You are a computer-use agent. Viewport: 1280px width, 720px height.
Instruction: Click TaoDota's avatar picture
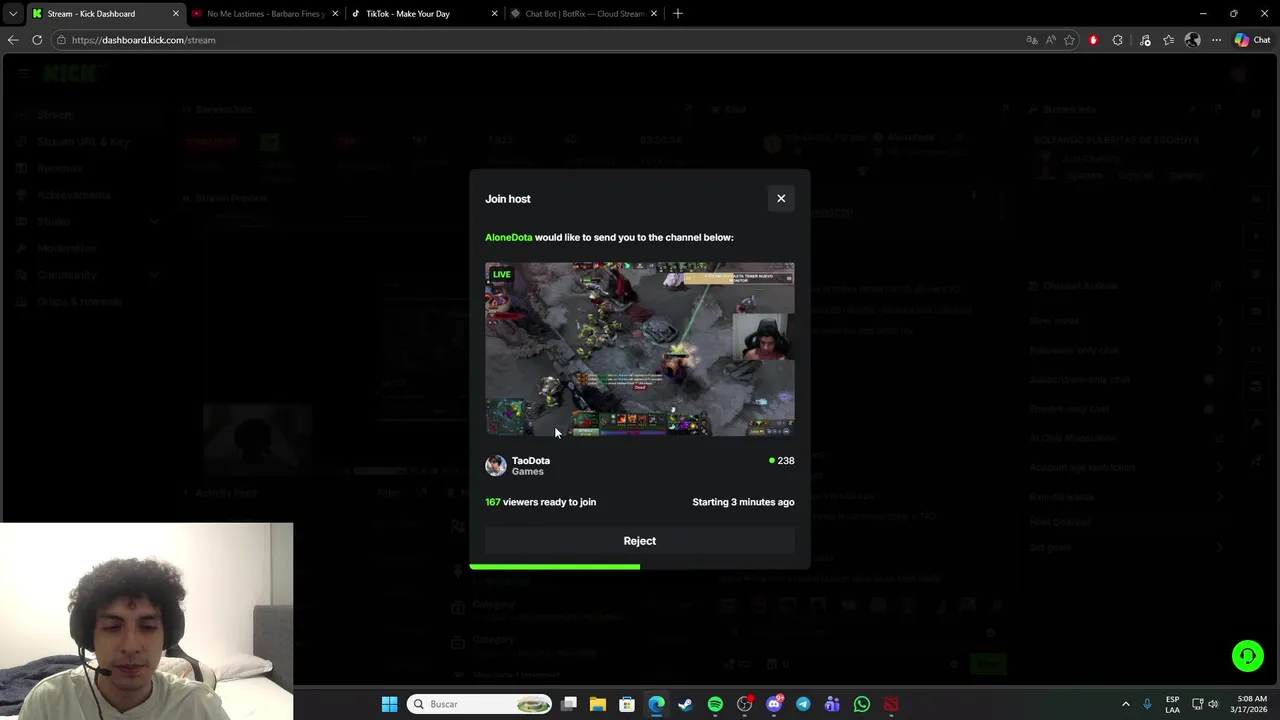pyautogui.click(x=496, y=466)
